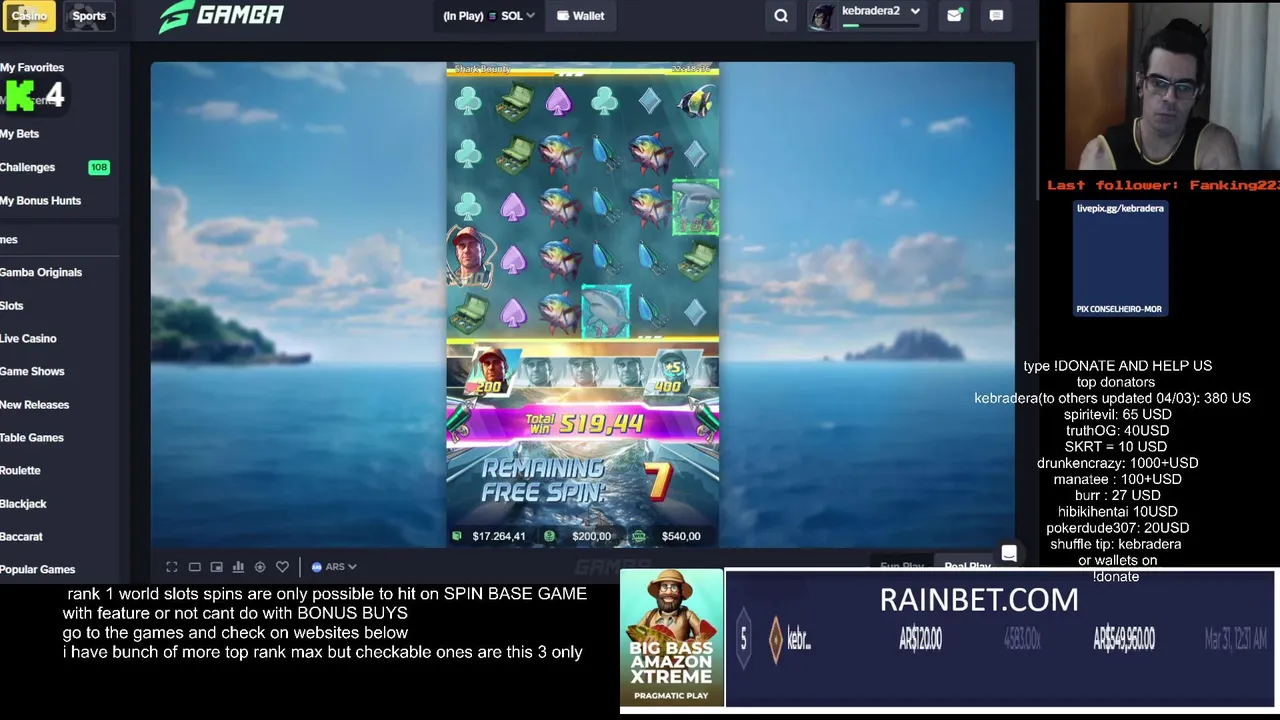Image resolution: width=1280 pixels, height=720 pixels.
Task: Show live stats chart icon
Action: (238, 567)
